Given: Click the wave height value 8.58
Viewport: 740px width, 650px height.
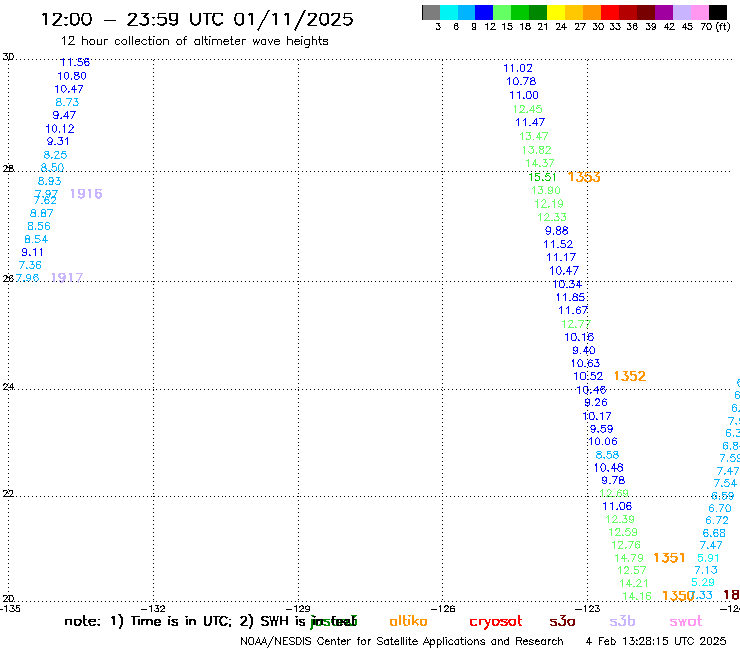Looking at the screenshot, I should pyautogui.click(x=607, y=455).
